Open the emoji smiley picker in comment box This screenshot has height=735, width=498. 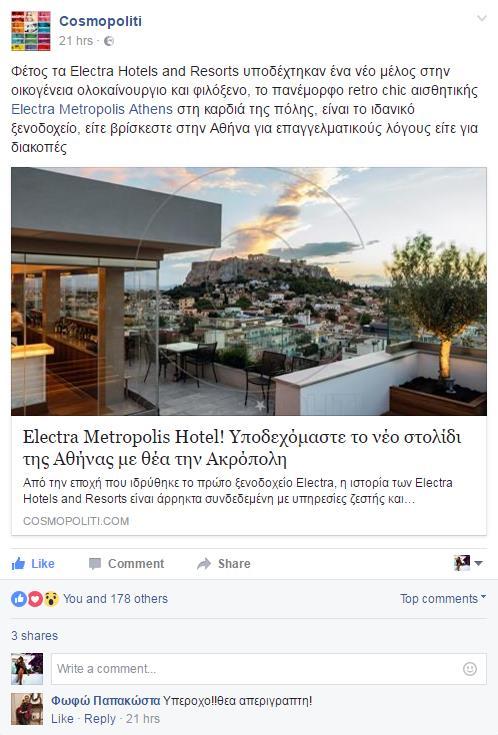470,669
